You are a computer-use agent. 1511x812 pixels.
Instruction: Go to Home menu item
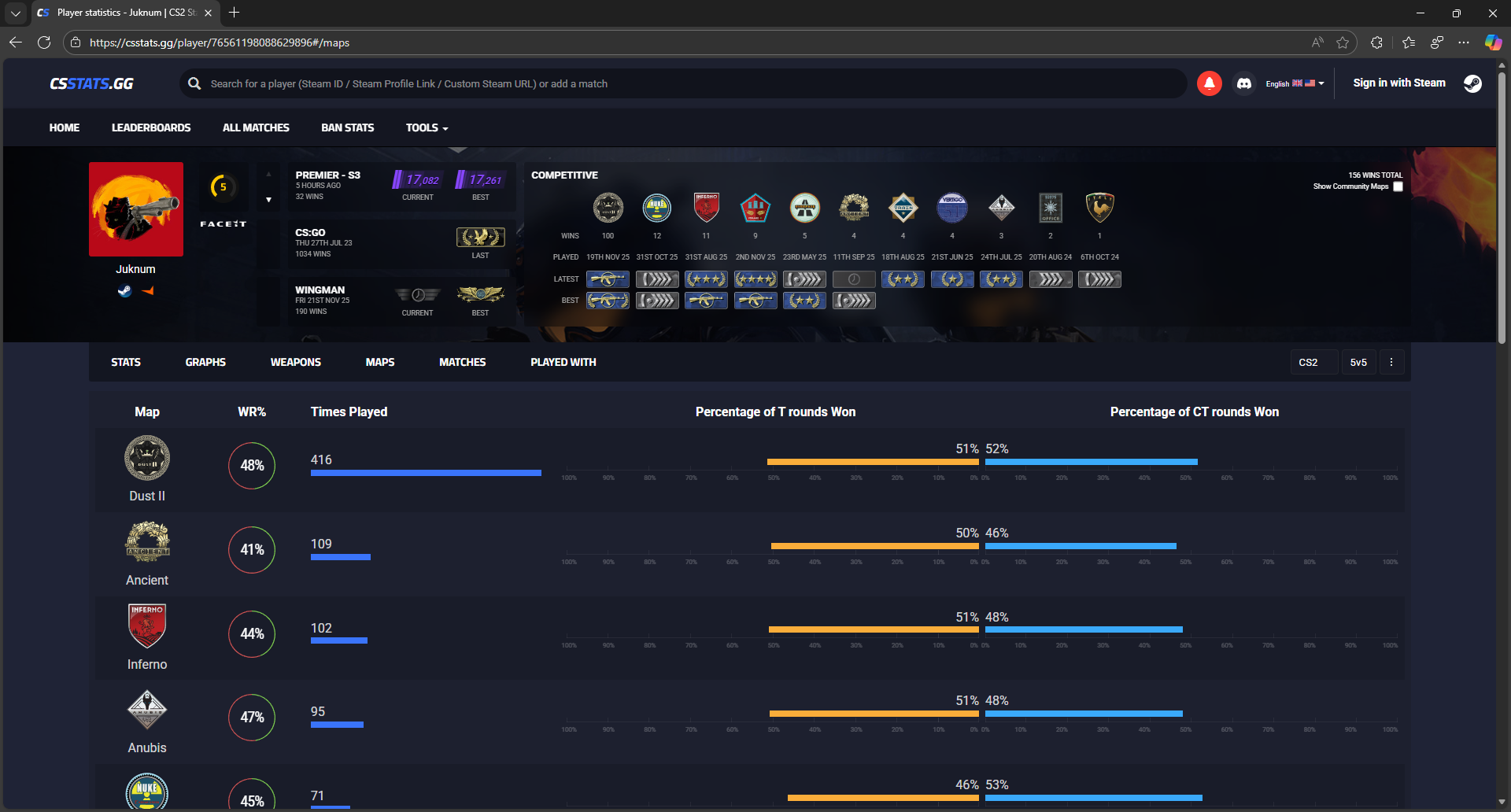coord(65,127)
